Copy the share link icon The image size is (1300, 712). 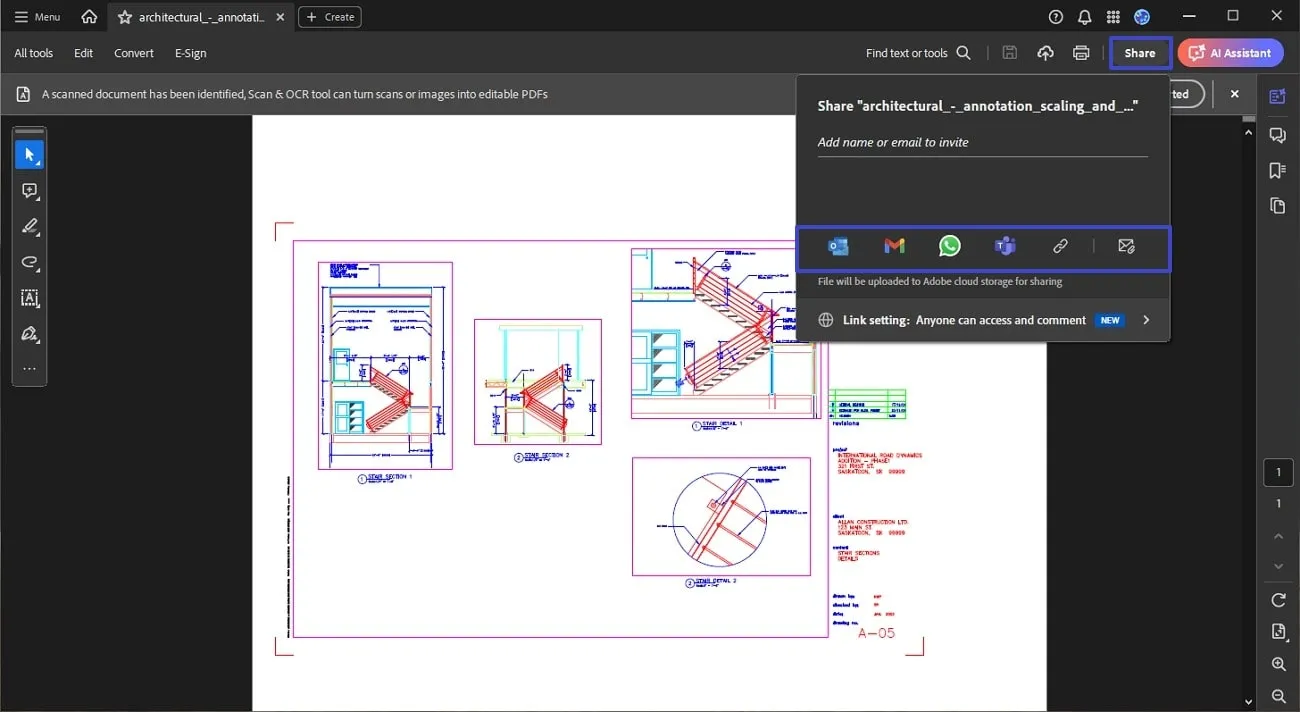click(1060, 246)
